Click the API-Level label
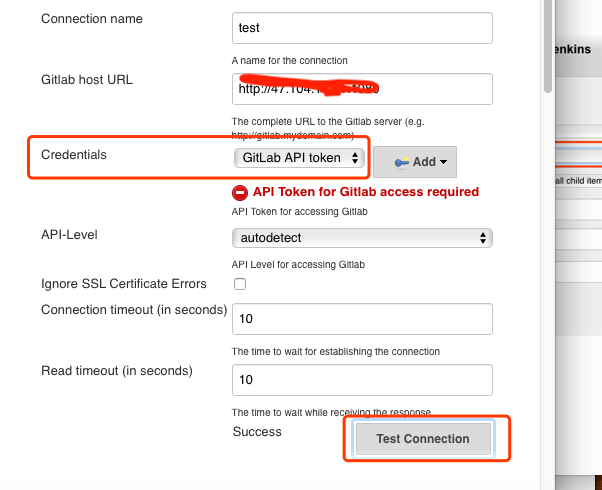This screenshot has width=602, height=490. click(69, 234)
